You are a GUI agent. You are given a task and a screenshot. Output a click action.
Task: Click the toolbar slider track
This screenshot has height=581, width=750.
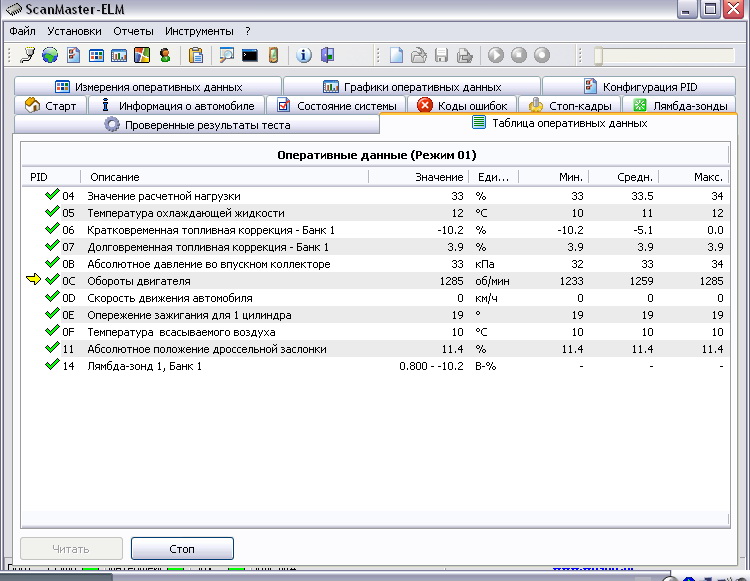coord(665,55)
